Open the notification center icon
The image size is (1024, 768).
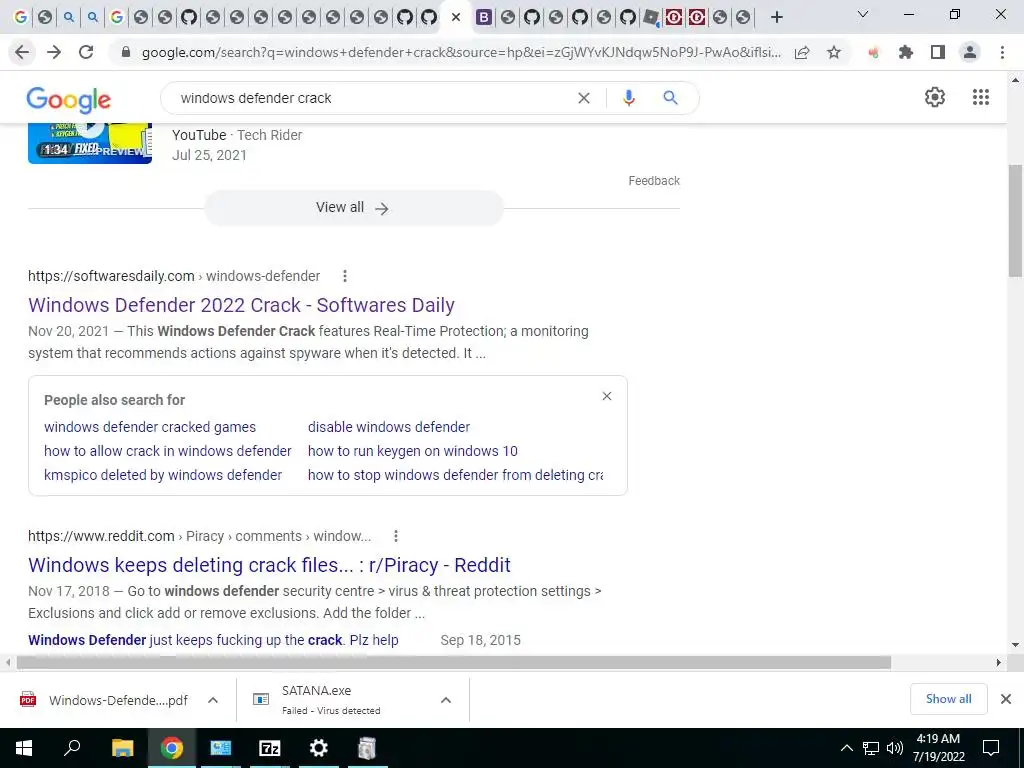[x=991, y=748]
